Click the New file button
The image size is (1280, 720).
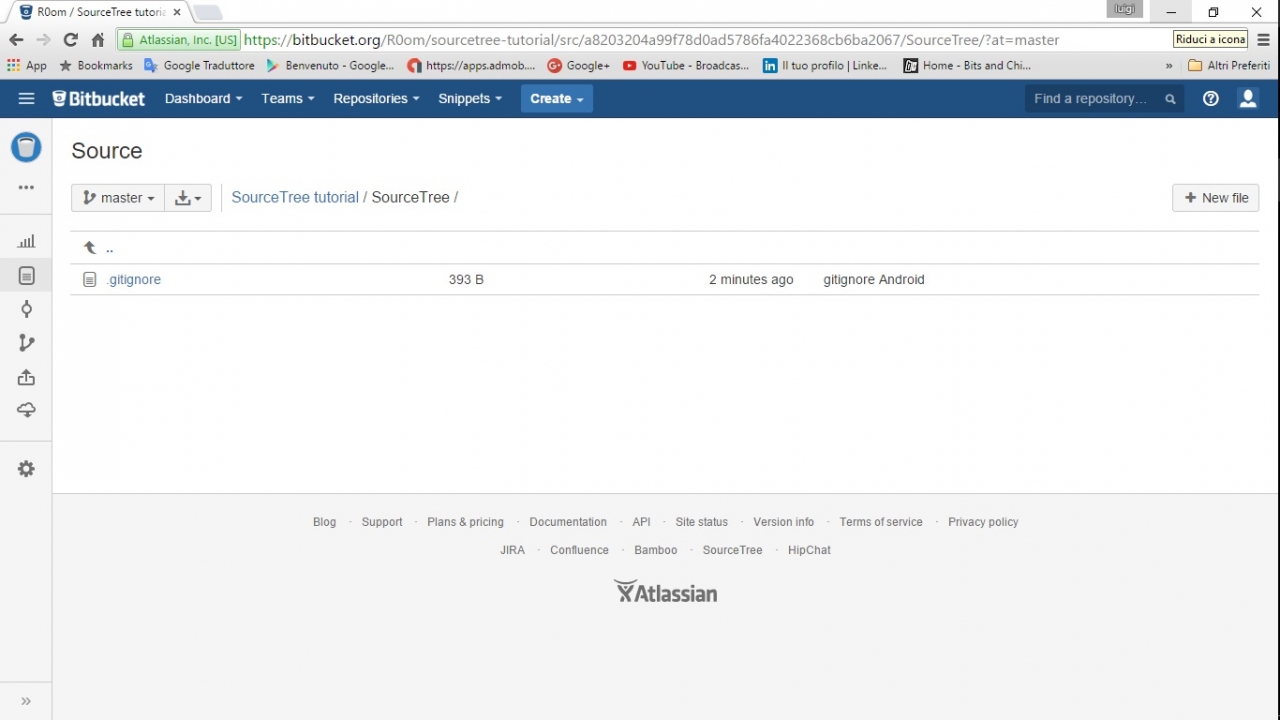1215,198
